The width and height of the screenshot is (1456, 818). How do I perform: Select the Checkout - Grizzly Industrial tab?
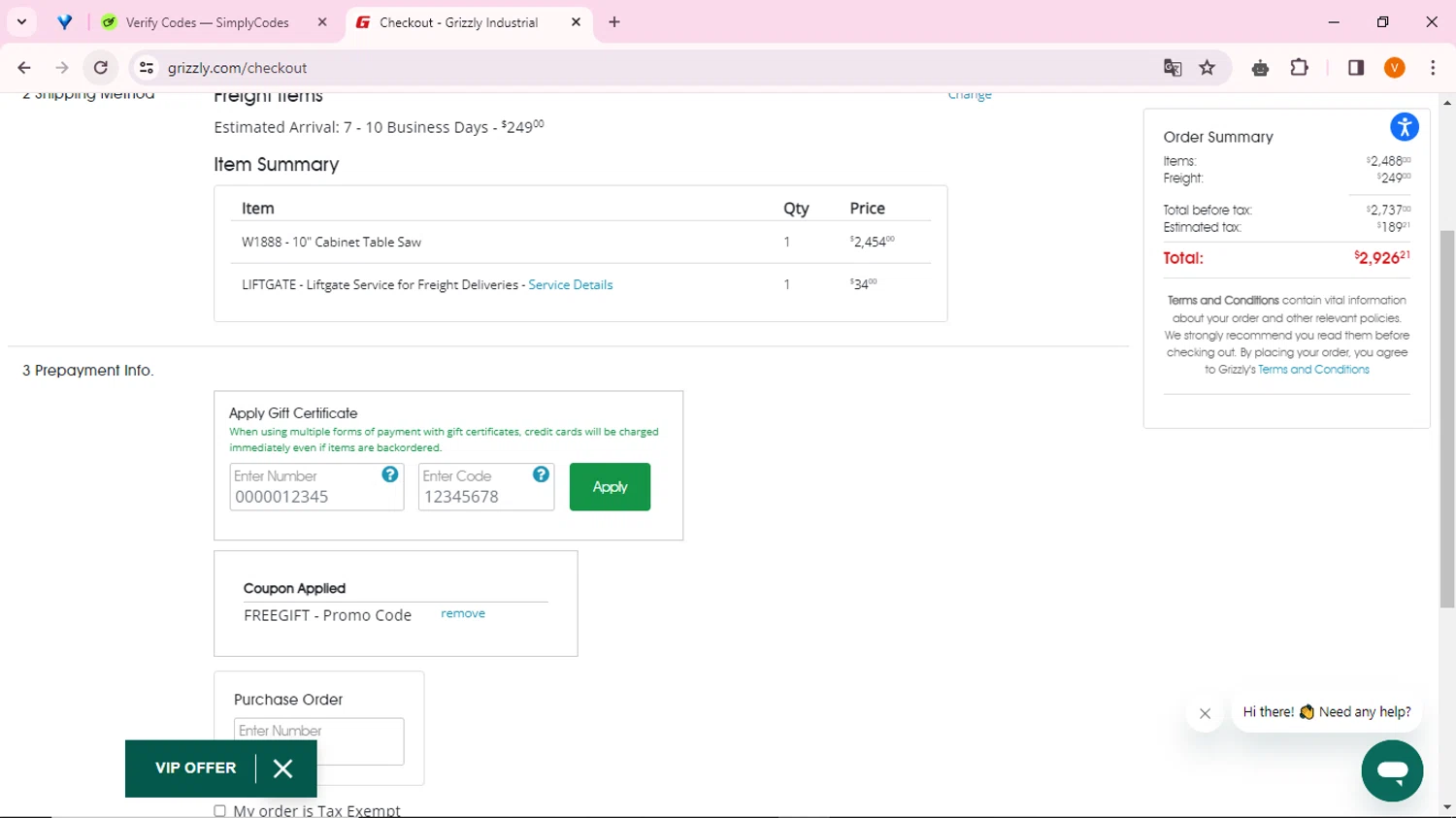click(458, 22)
